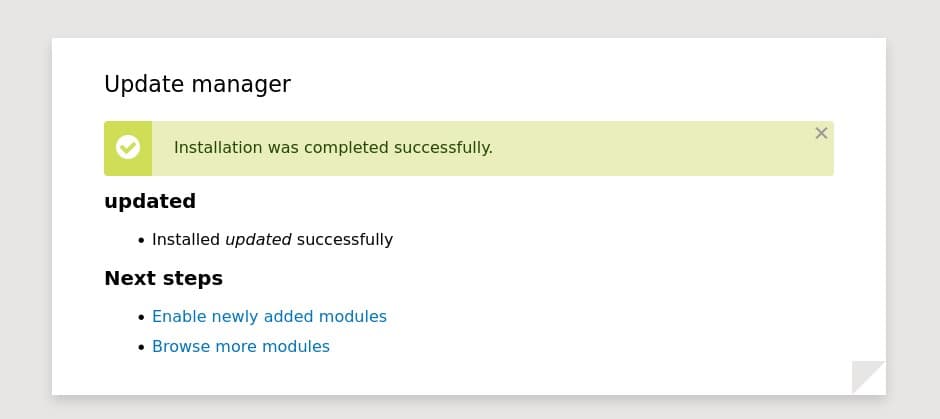Image resolution: width=940 pixels, height=419 pixels.
Task: Follow the Browse more modules link
Action: point(240,346)
